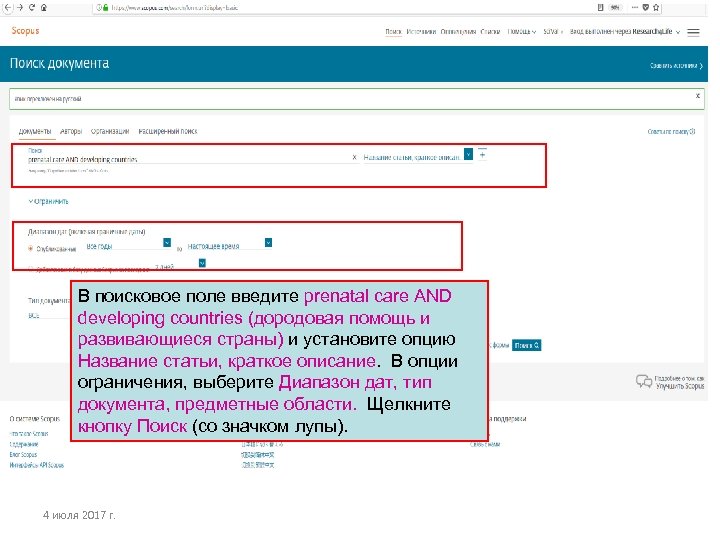Switch to the Организации tab
Screen dimensions: 720x540
[110, 131]
